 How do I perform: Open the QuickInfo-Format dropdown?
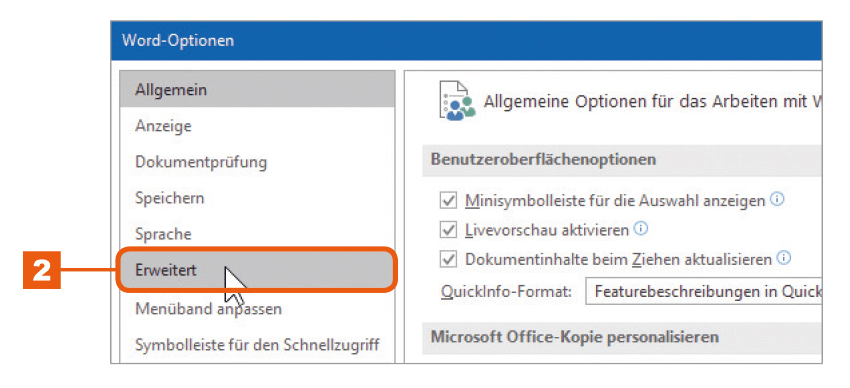click(704, 291)
